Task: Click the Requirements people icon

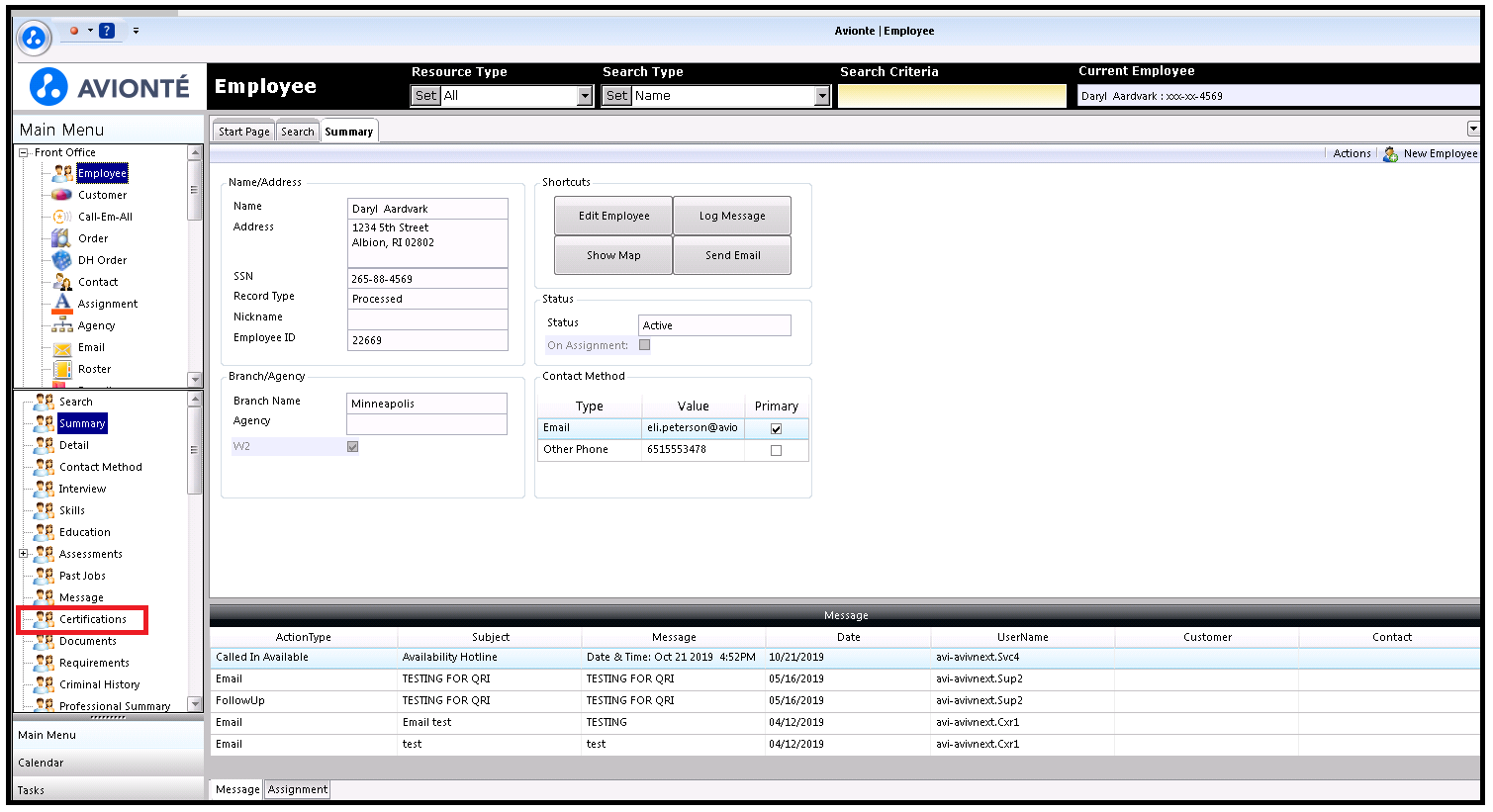Action: tap(44, 663)
